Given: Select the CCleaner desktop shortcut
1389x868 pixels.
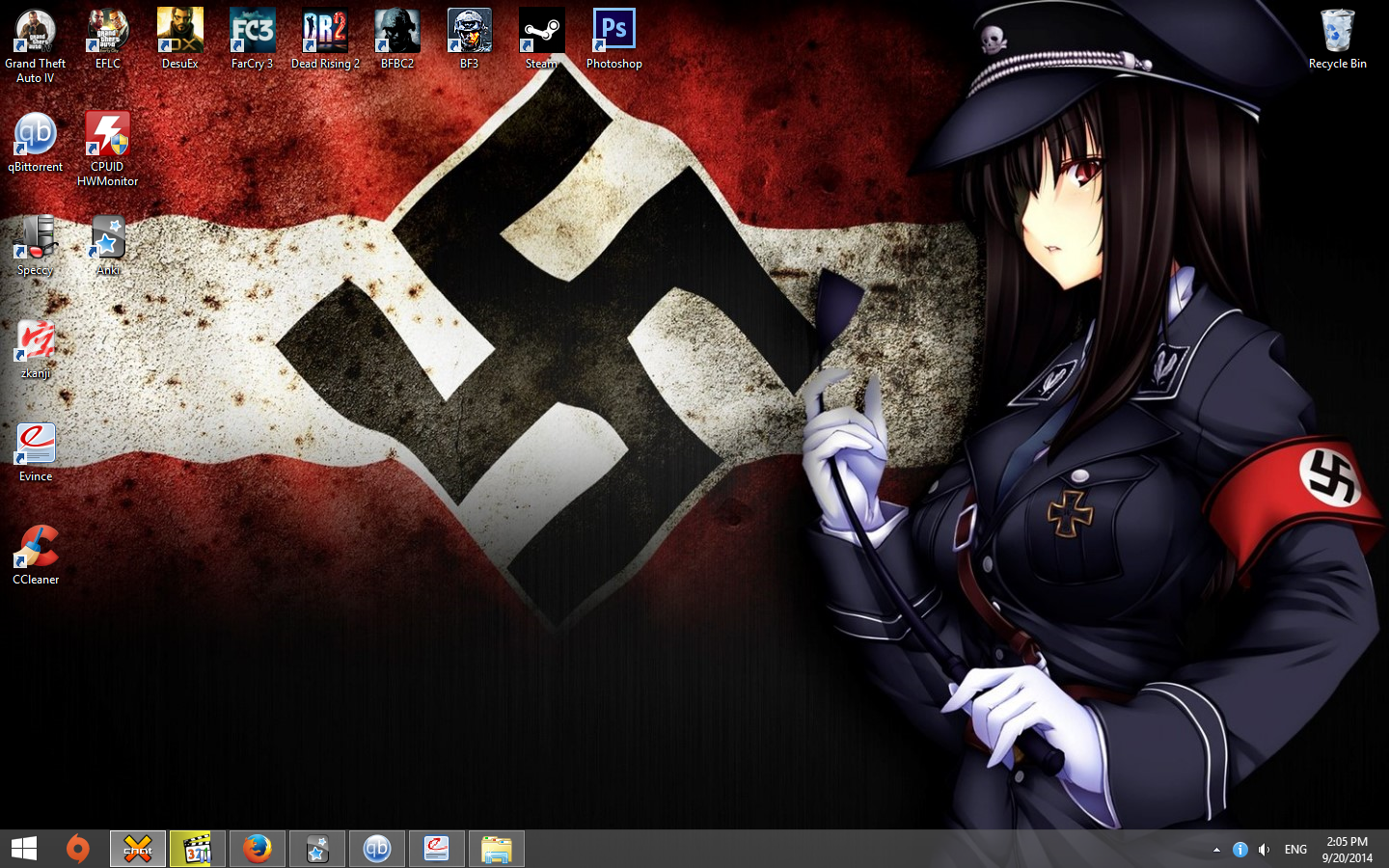Looking at the screenshot, I should click(x=36, y=556).
